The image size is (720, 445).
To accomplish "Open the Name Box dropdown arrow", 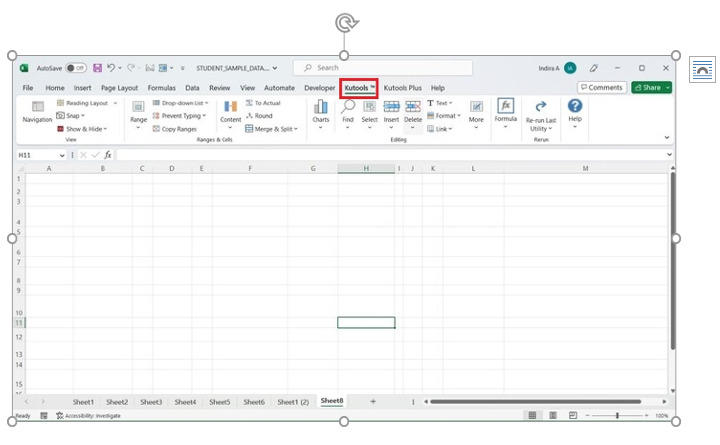I will 62,155.
